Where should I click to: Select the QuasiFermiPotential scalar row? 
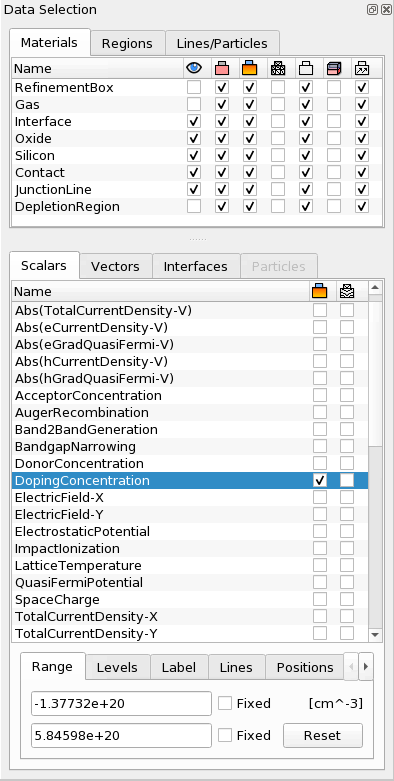point(189,582)
